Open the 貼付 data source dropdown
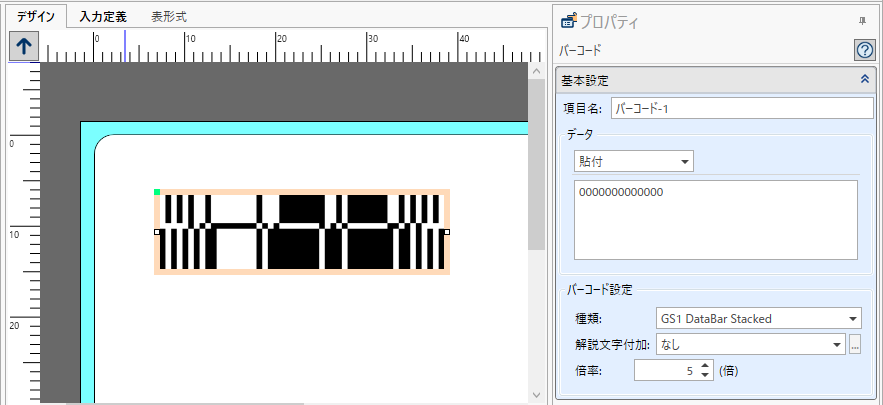This screenshot has width=883, height=405. pos(634,162)
